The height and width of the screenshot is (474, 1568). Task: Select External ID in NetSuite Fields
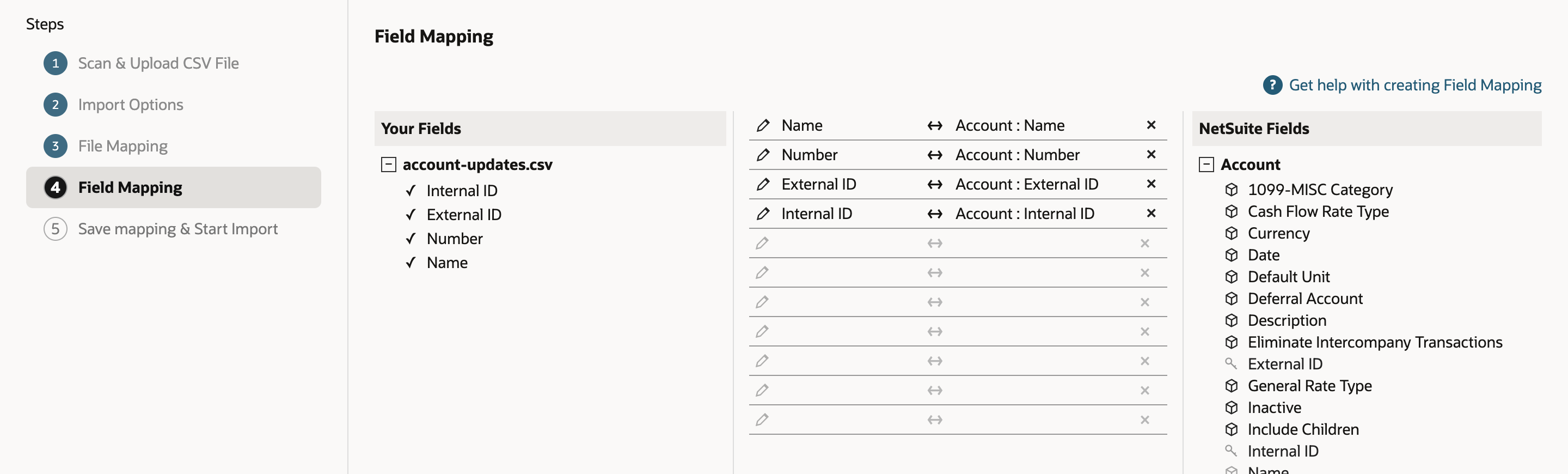[1284, 364]
